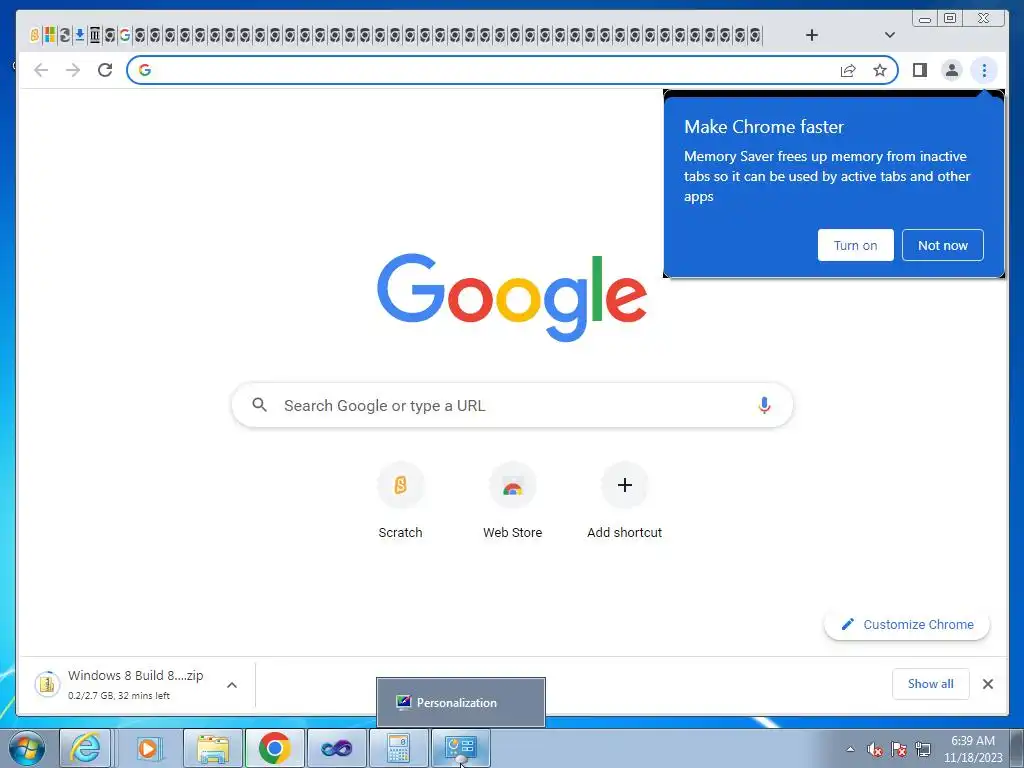1024x768 pixels.
Task: Click the Google logo
Action: [512, 297]
